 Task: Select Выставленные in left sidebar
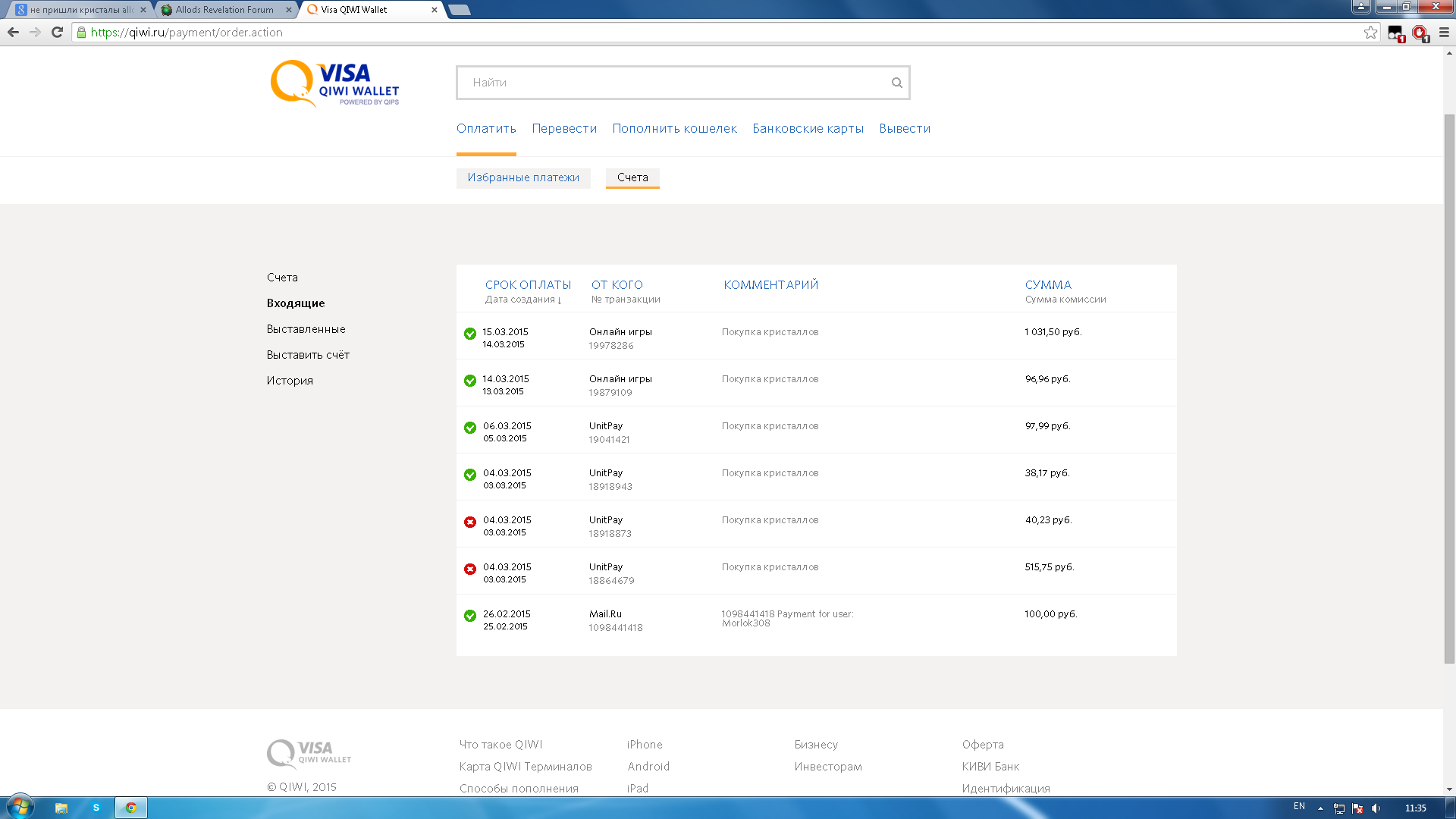(306, 329)
